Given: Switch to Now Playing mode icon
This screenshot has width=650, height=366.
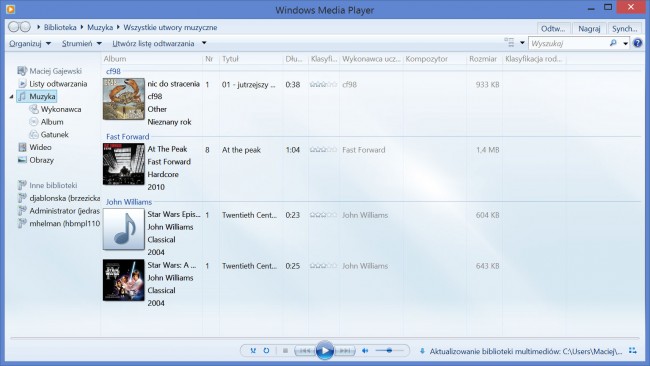Looking at the screenshot, I should [633, 351].
